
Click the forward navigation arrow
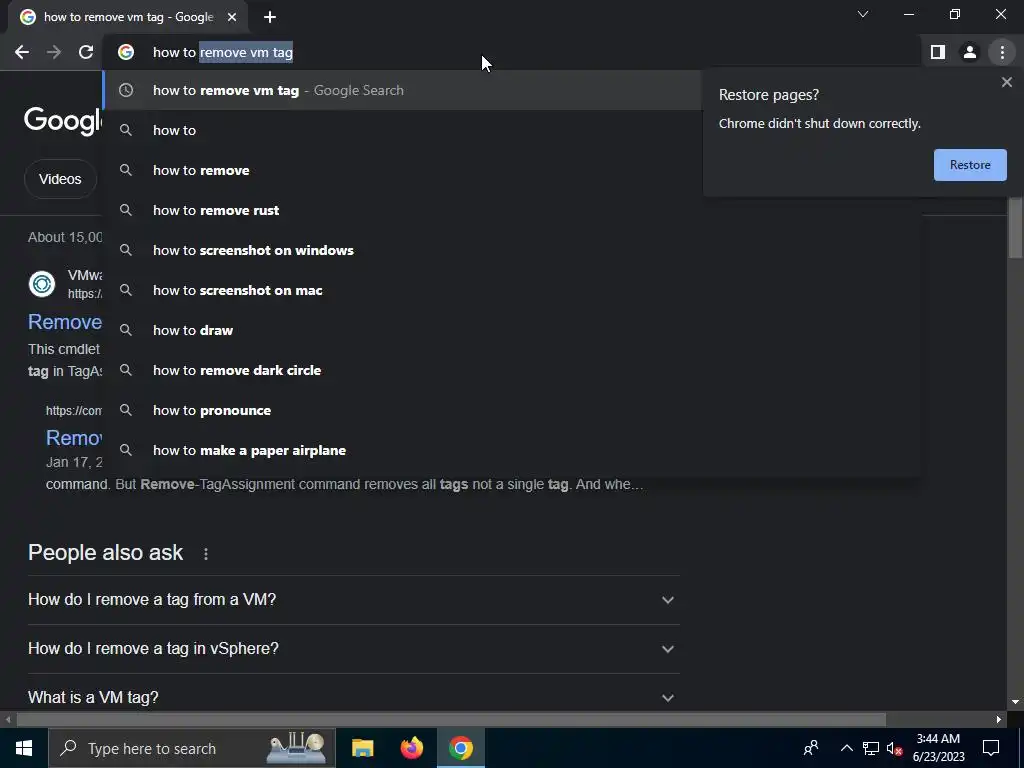[x=54, y=52]
